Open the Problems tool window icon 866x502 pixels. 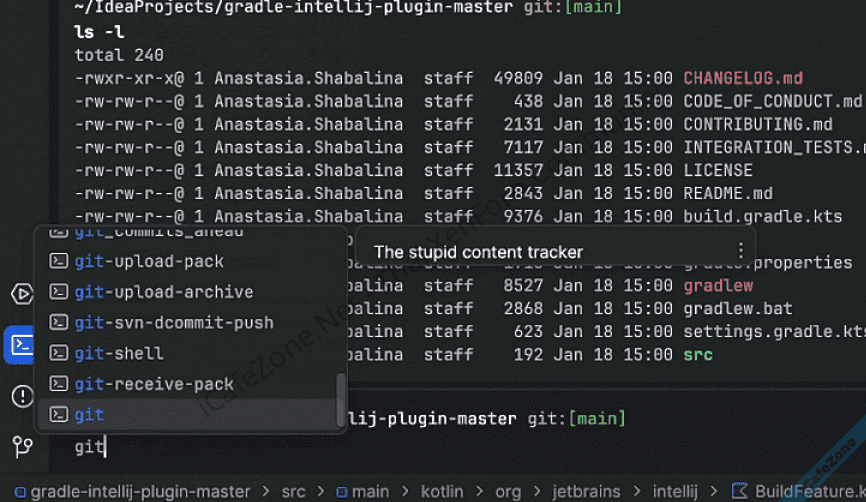(21, 396)
